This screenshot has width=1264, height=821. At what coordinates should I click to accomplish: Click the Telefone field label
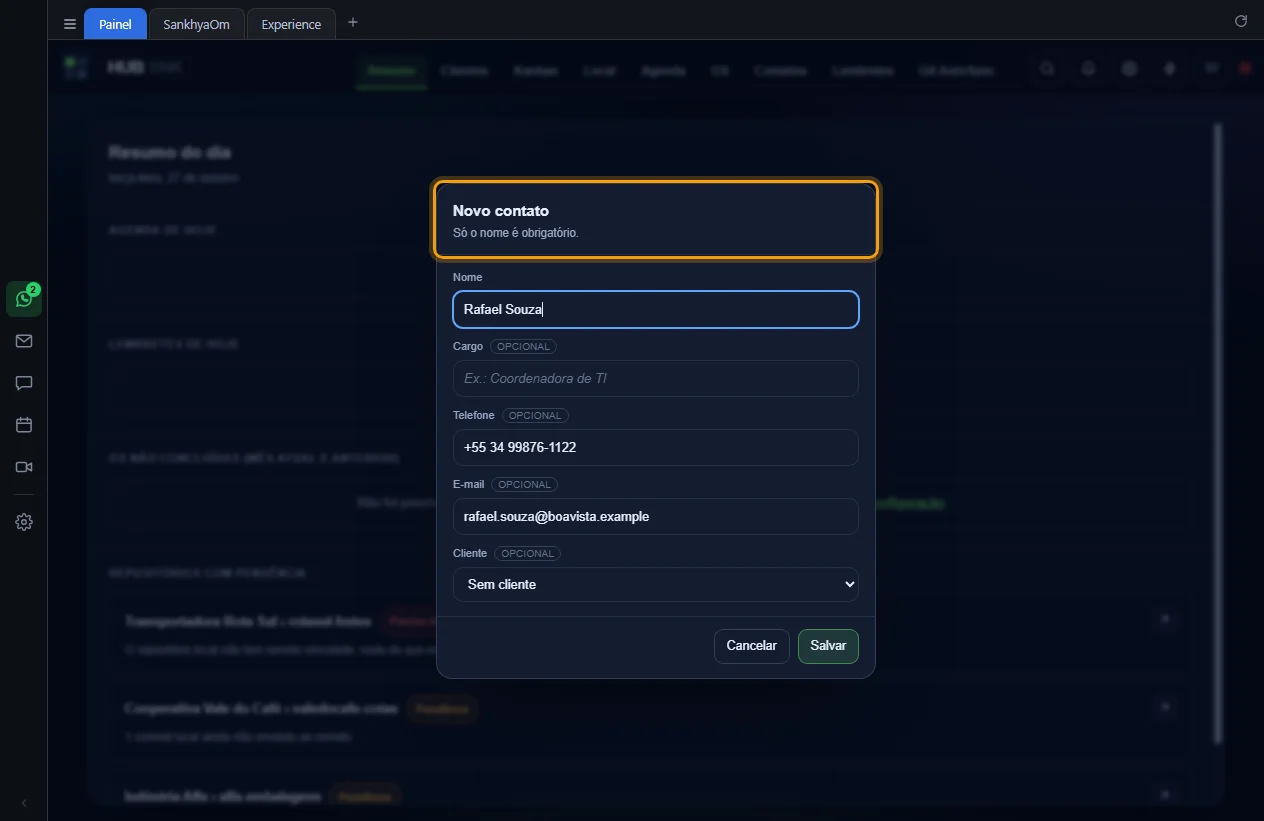point(474,415)
